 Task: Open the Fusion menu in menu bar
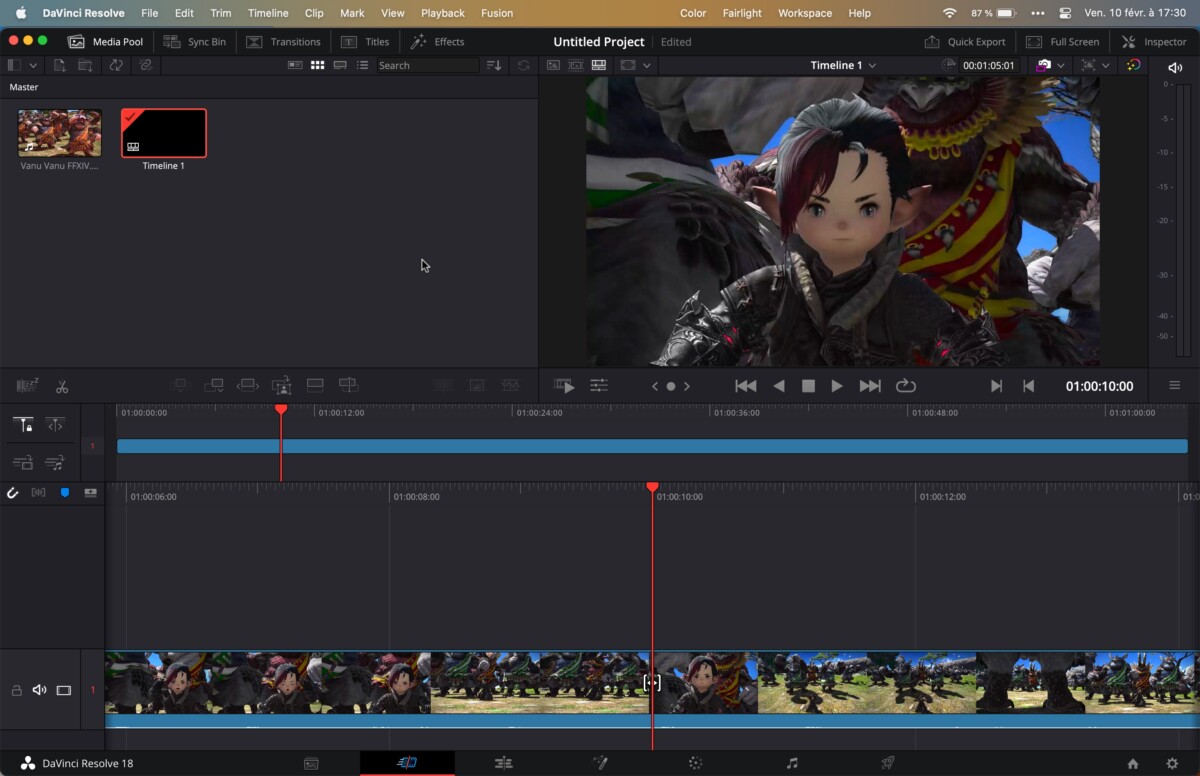496,13
